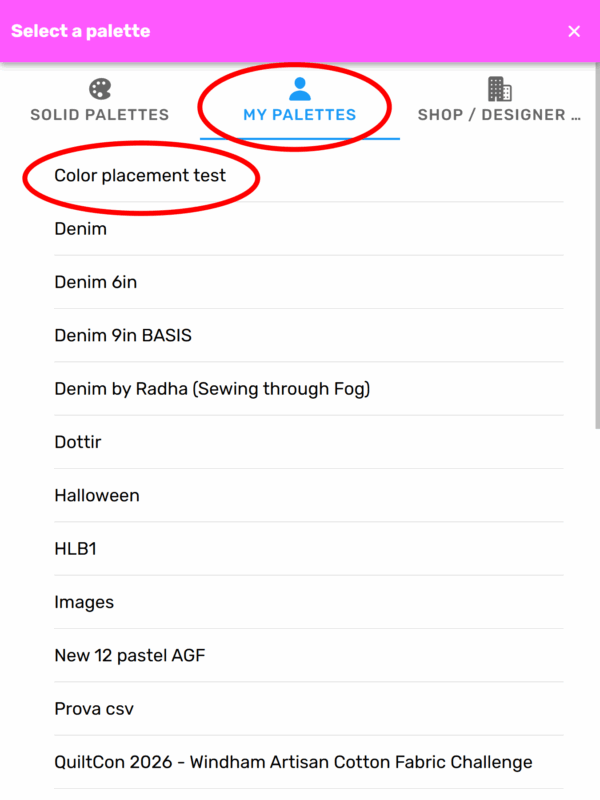The image size is (600, 800).
Task: Select the Color placement test palette
Action: [x=141, y=176]
